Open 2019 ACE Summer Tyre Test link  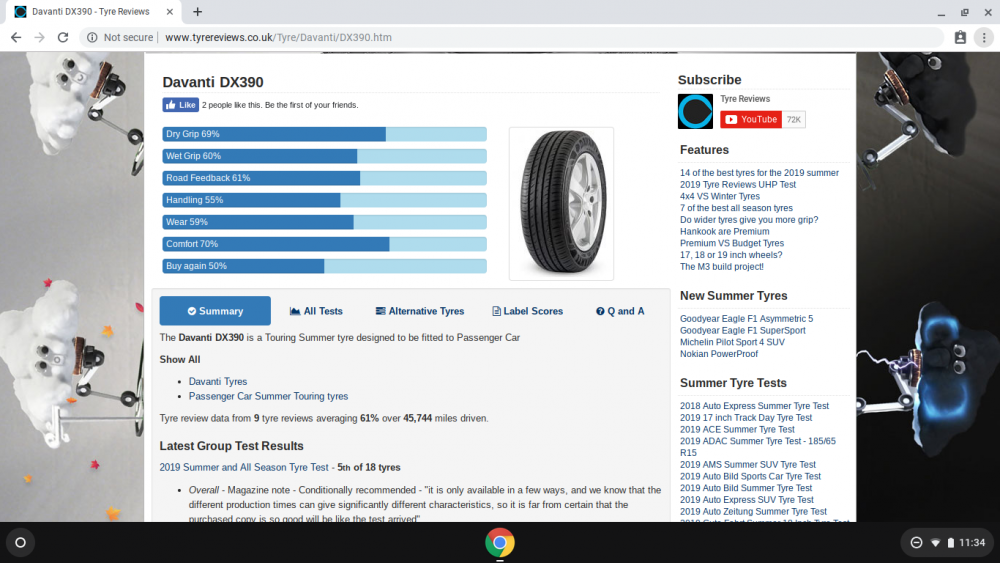point(737,429)
